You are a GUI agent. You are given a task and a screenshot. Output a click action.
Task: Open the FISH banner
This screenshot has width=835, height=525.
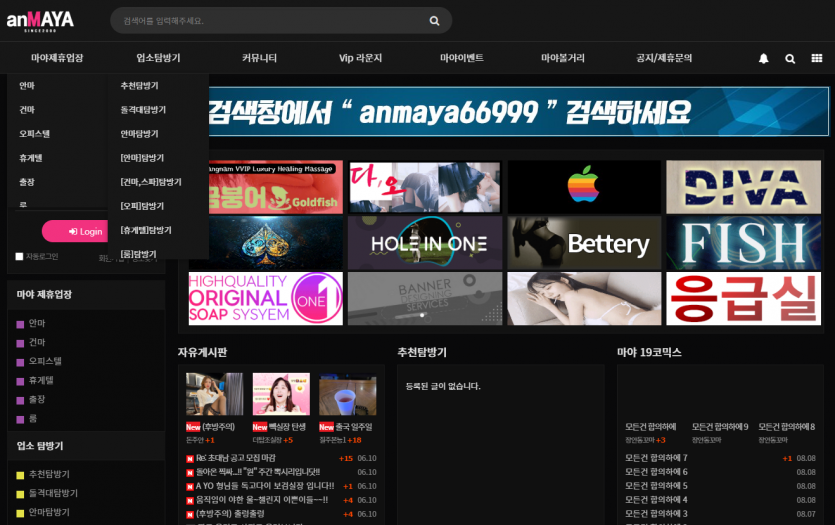coord(743,243)
